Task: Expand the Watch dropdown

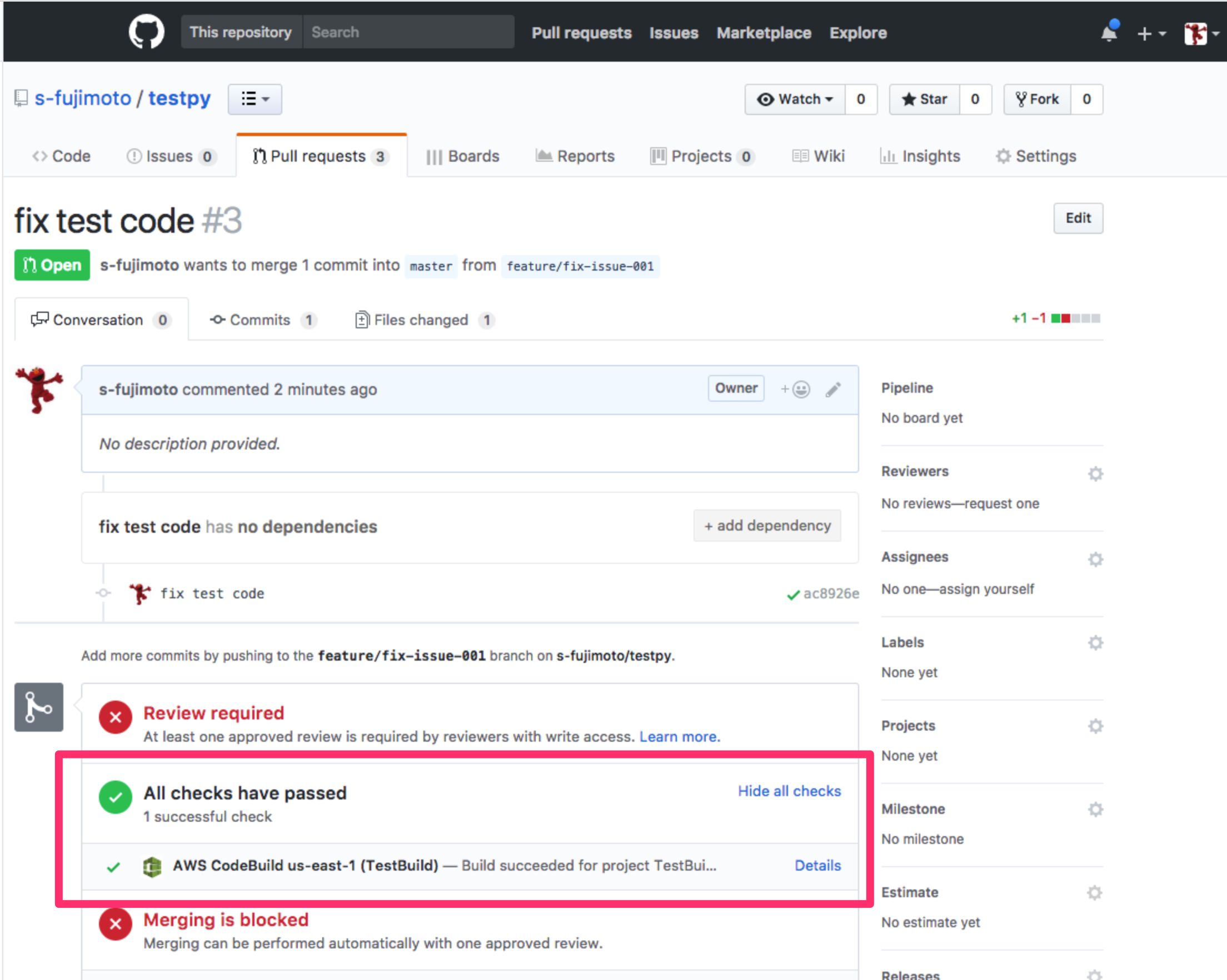Action: coord(795,99)
